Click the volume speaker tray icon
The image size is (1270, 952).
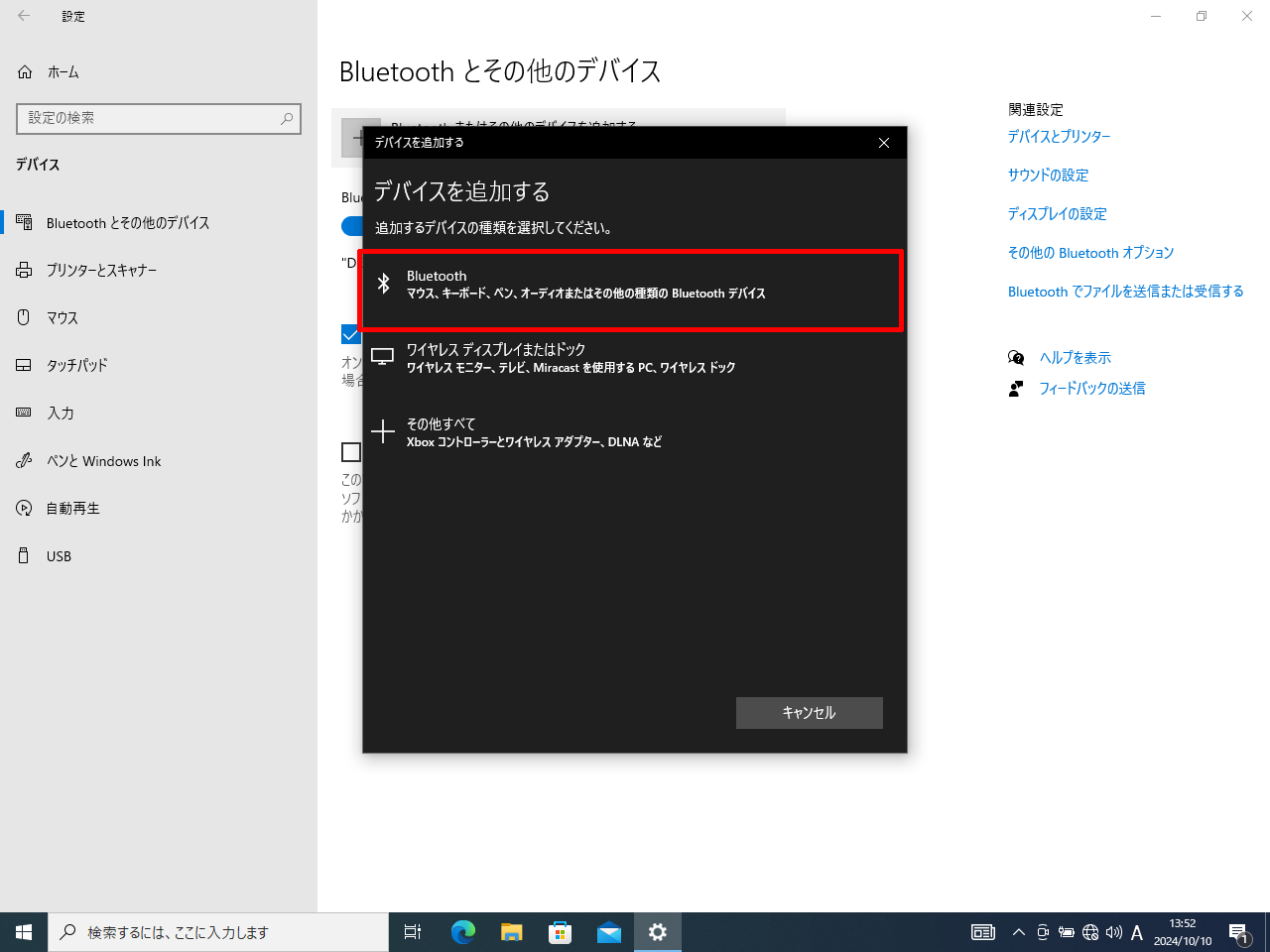(x=1114, y=932)
